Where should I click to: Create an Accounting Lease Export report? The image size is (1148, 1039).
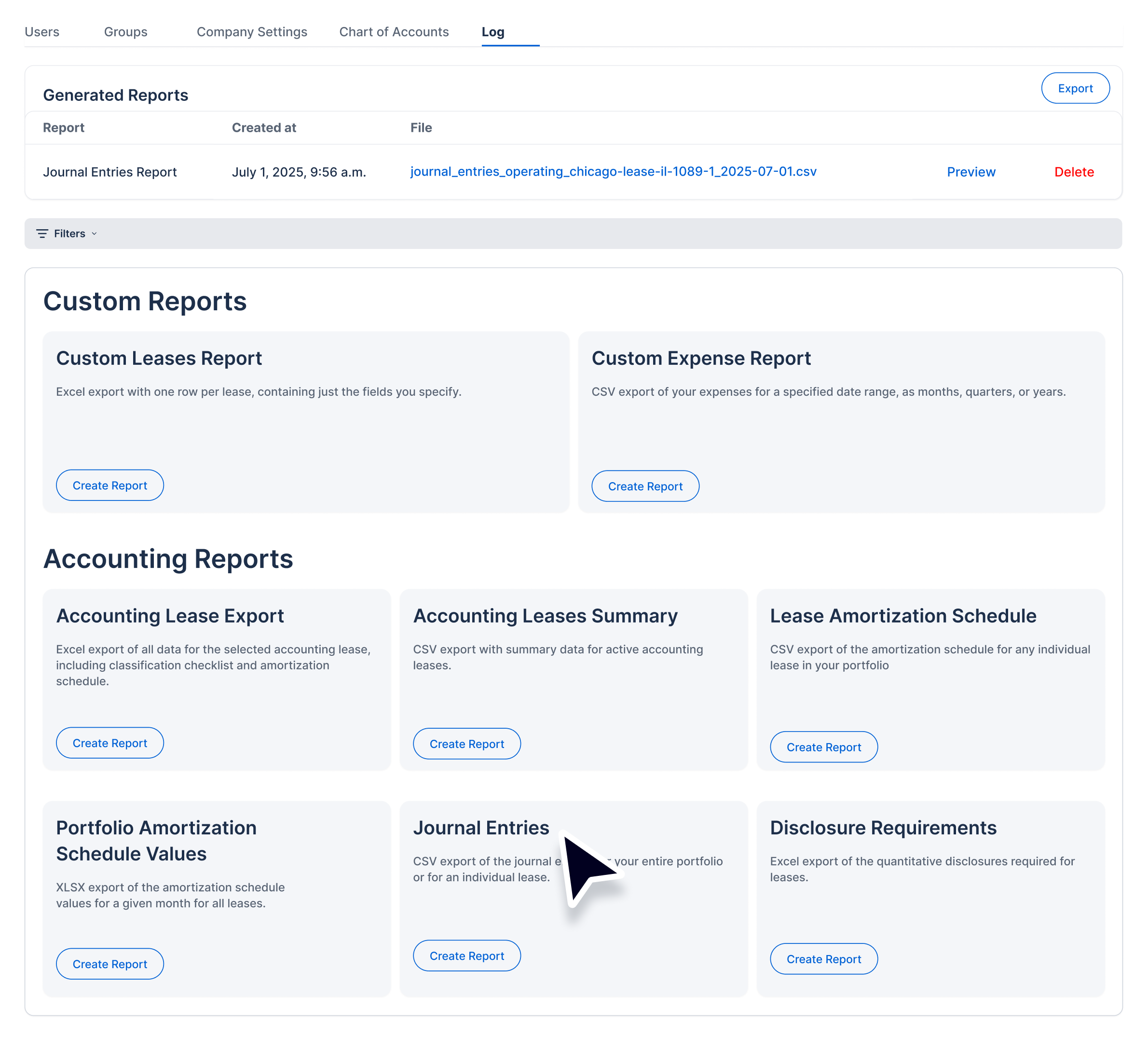[x=110, y=743]
